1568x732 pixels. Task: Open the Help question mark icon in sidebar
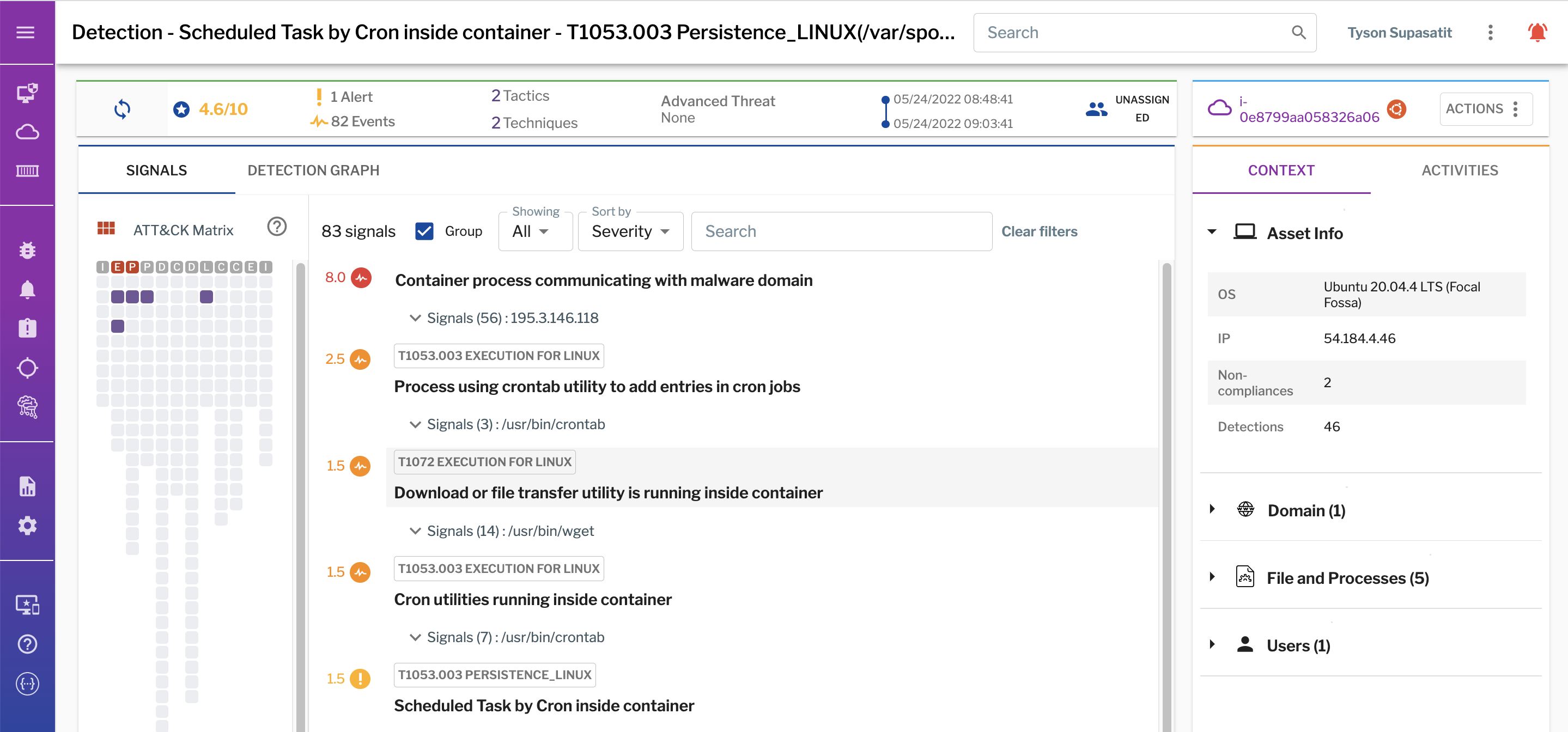pyautogui.click(x=27, y=644)
